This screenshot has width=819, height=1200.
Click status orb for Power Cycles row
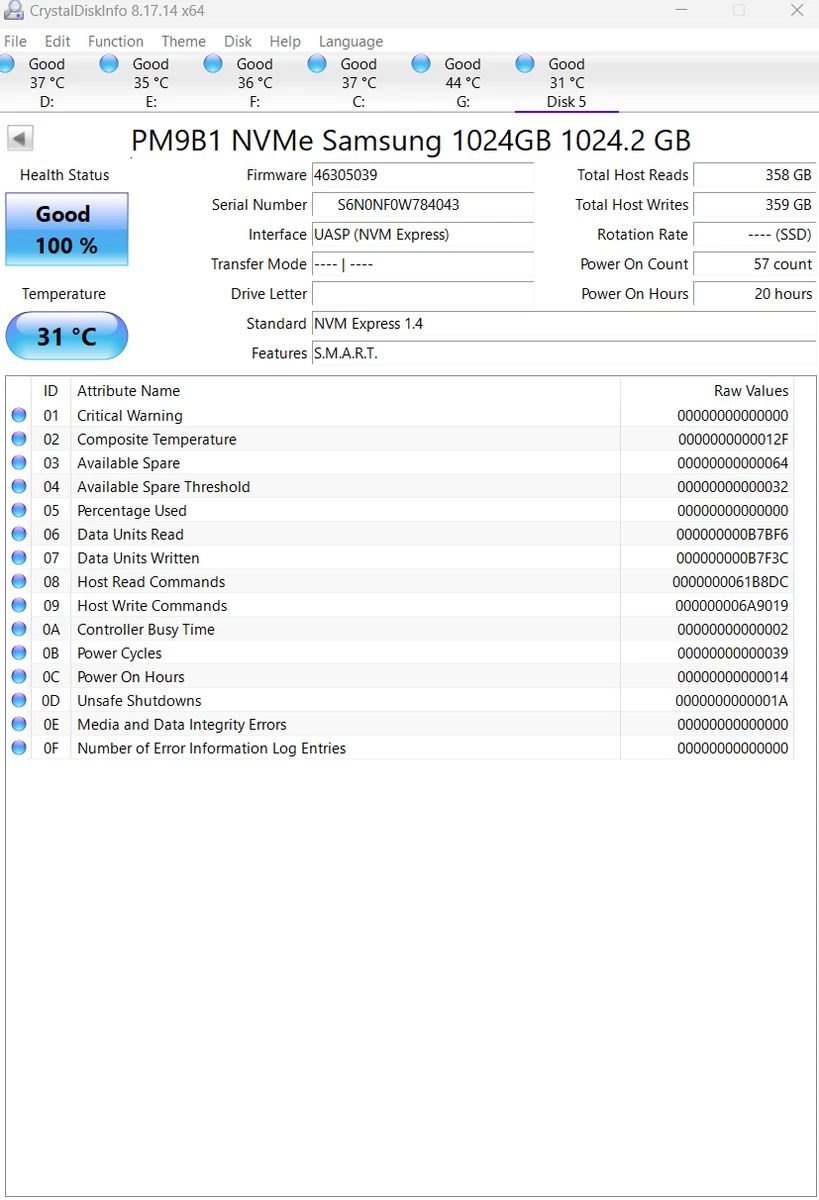19,653
